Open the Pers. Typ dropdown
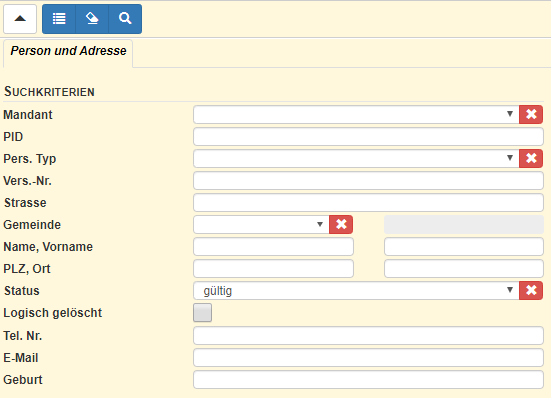The height and width of the screenshot is (398, 551). click(356, 158)
